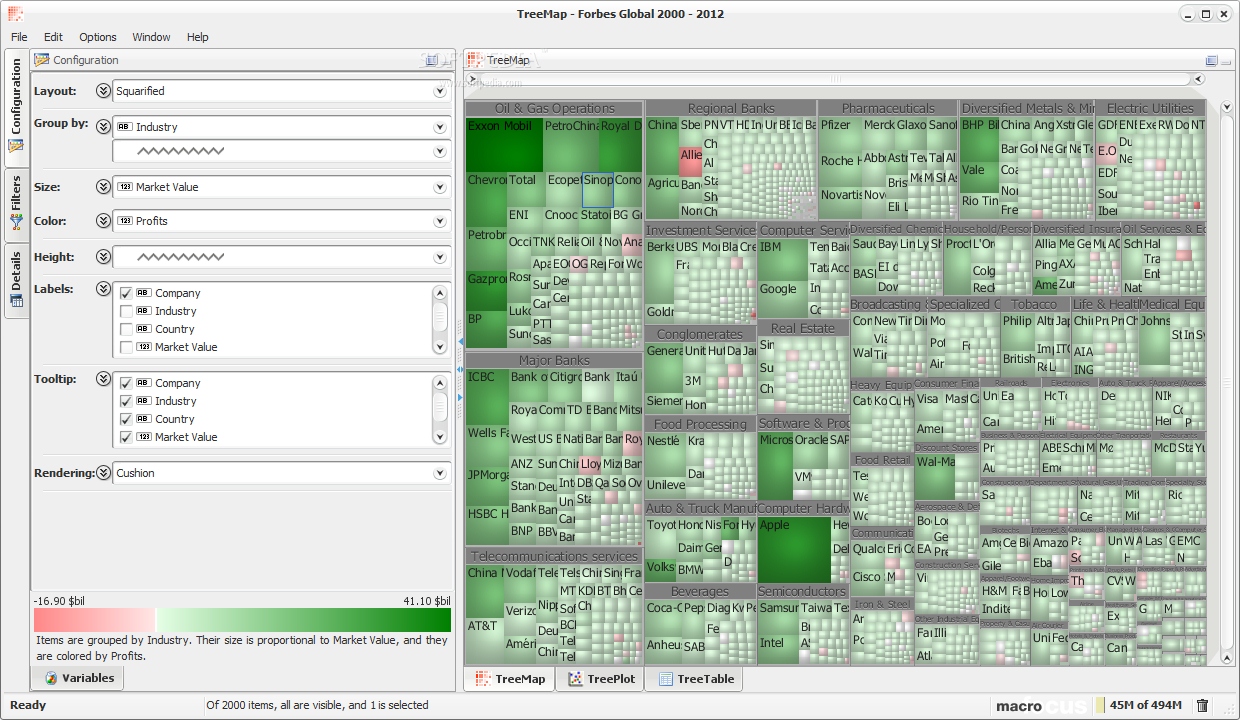Open the Help menu
The height and width of the screenshot is (720, 1240).
click(198, 37)
